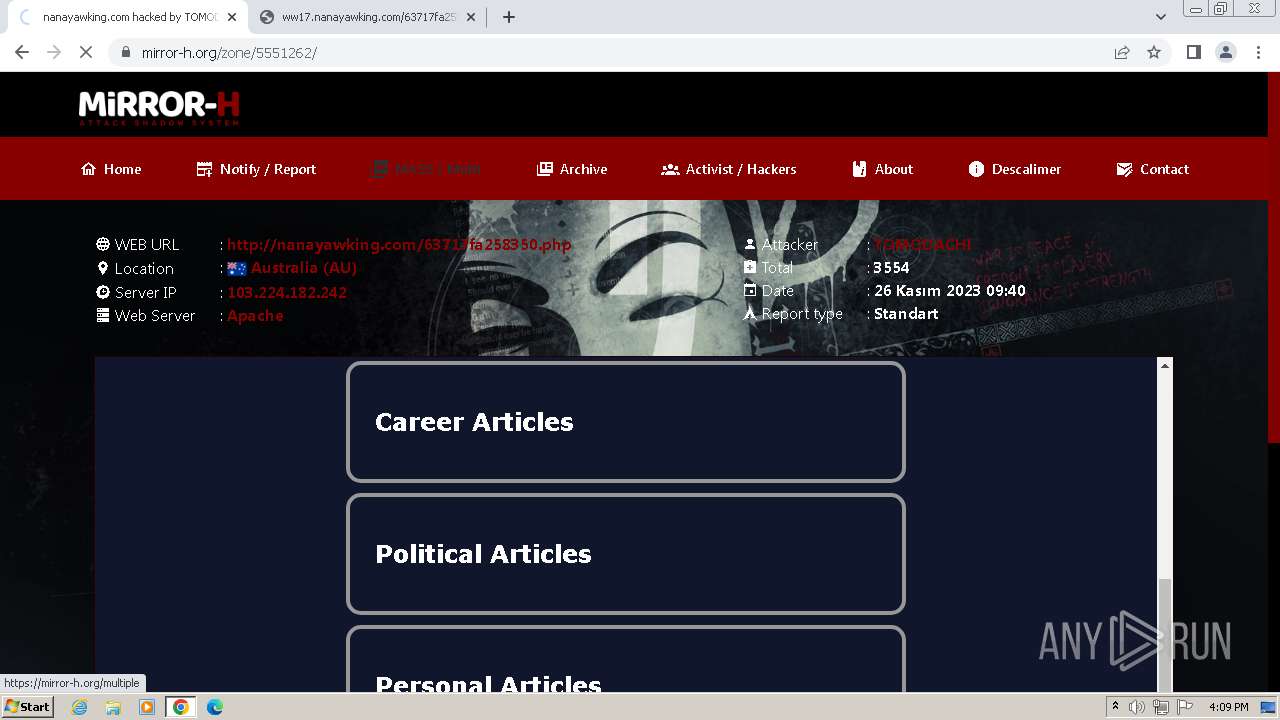Click the volume speaker tray icon
Screen dimensions: 1280x720
[x=1137, y=707]
